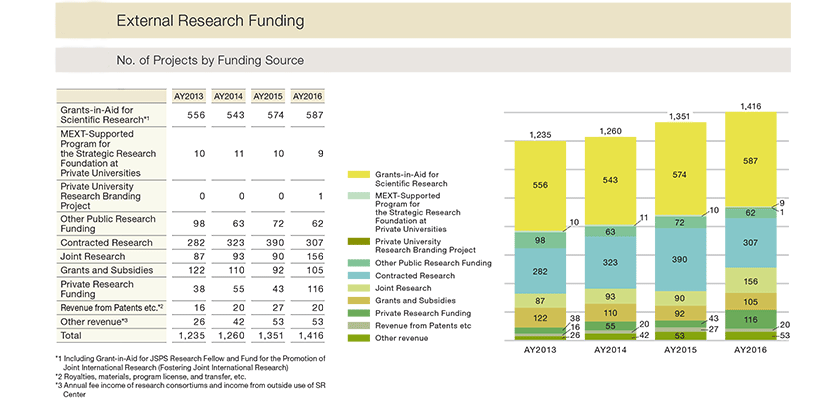The width and height of the screenshot is (840, 400).
Task: Click the AY2014 axis label below the chart
Action: (x=609, y=352)
